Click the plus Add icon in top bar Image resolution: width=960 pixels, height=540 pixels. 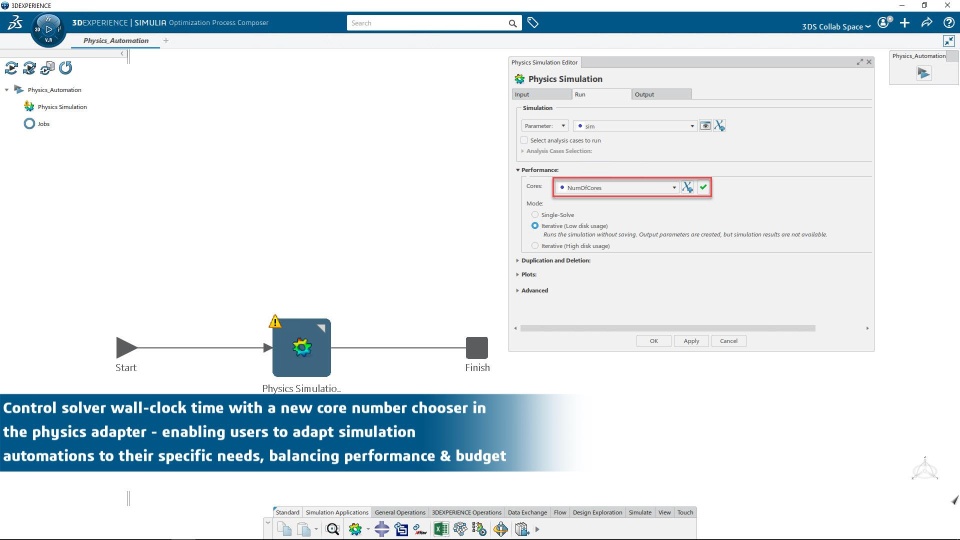click(905, 23)
